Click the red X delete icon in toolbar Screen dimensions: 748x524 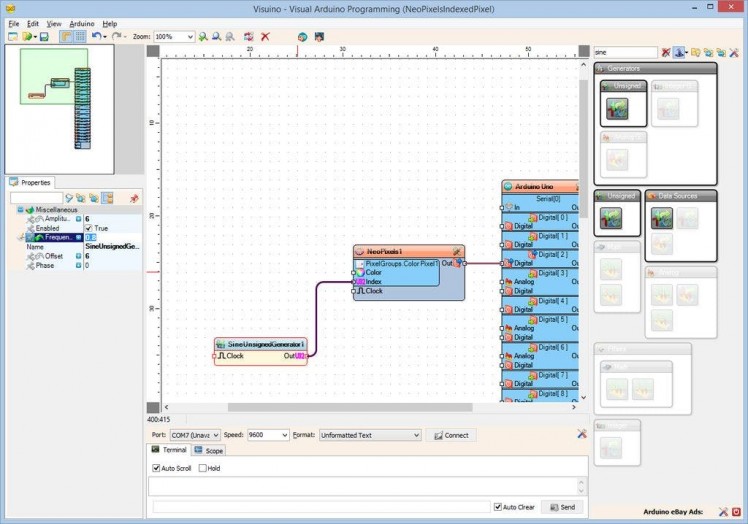[x=265, y=36]
